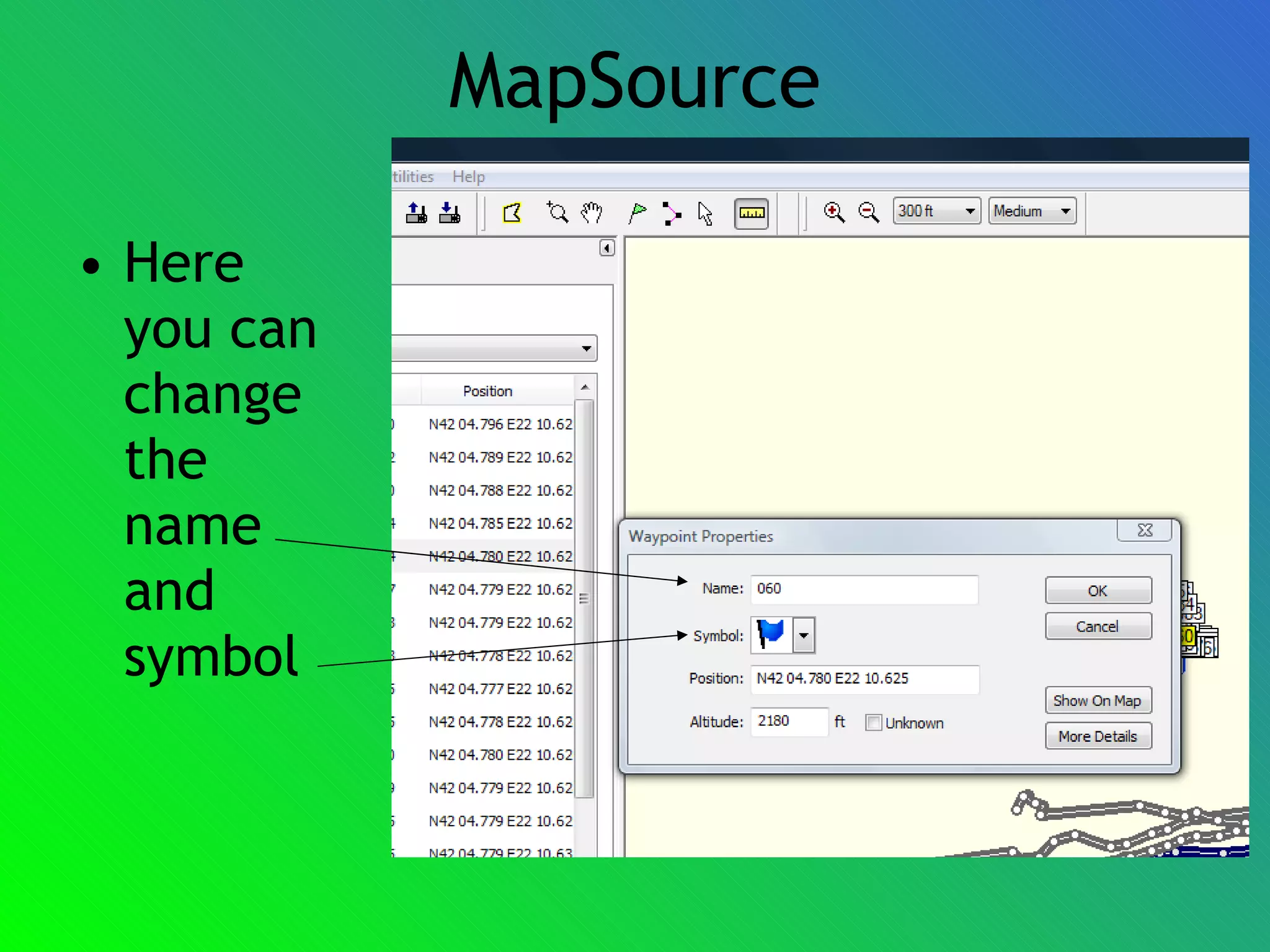Click the Cancel button
Screen dimensions: 1270x952
pyautogui.click(x=1098, y=626)
